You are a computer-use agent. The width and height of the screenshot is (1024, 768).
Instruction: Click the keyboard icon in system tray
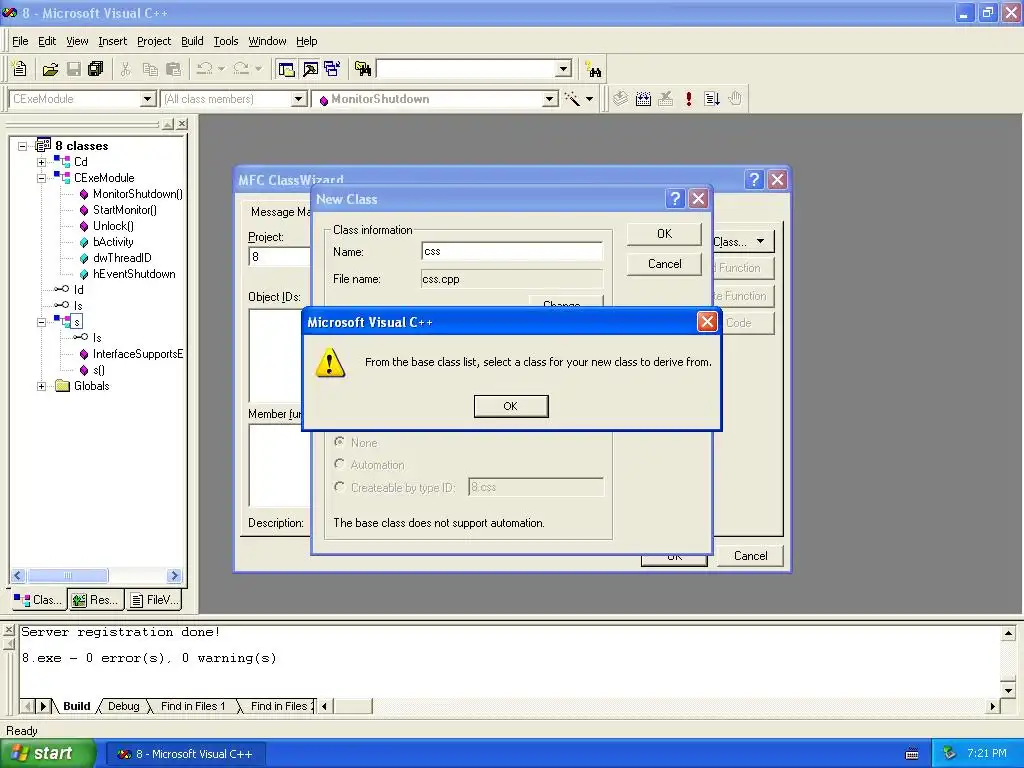point(912,754)
